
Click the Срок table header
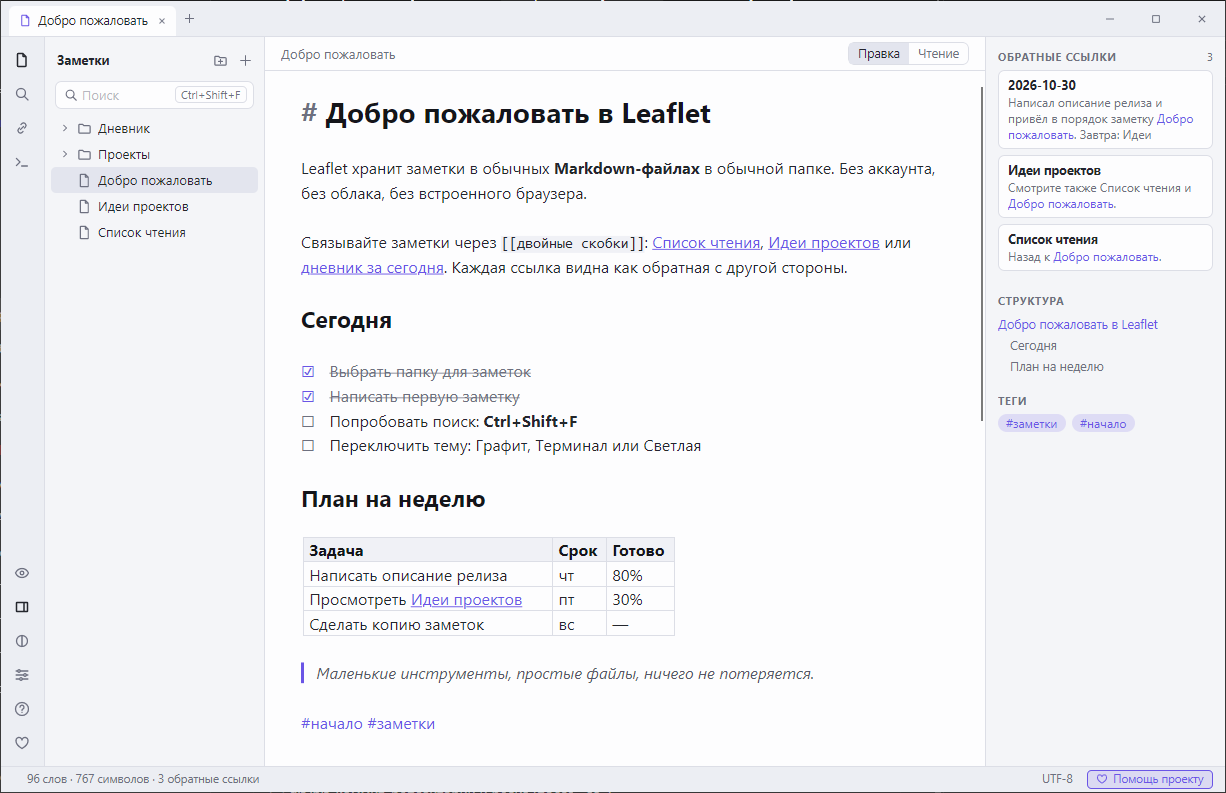(579, 550)
